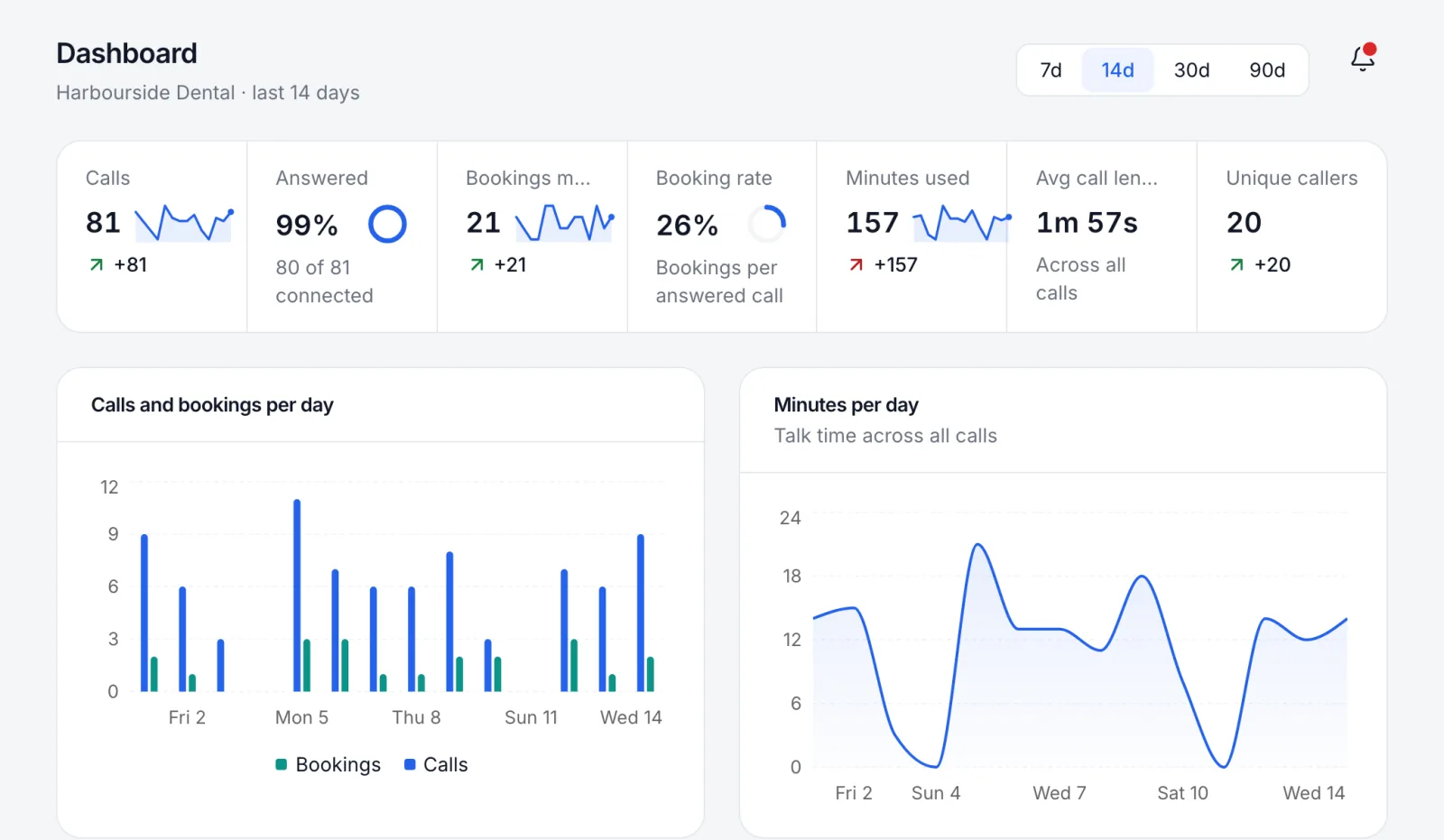The width and height of the screenshot is (1444, 840).
Task: Click the 'Thu 8' axis label
Action: (416, 717)
